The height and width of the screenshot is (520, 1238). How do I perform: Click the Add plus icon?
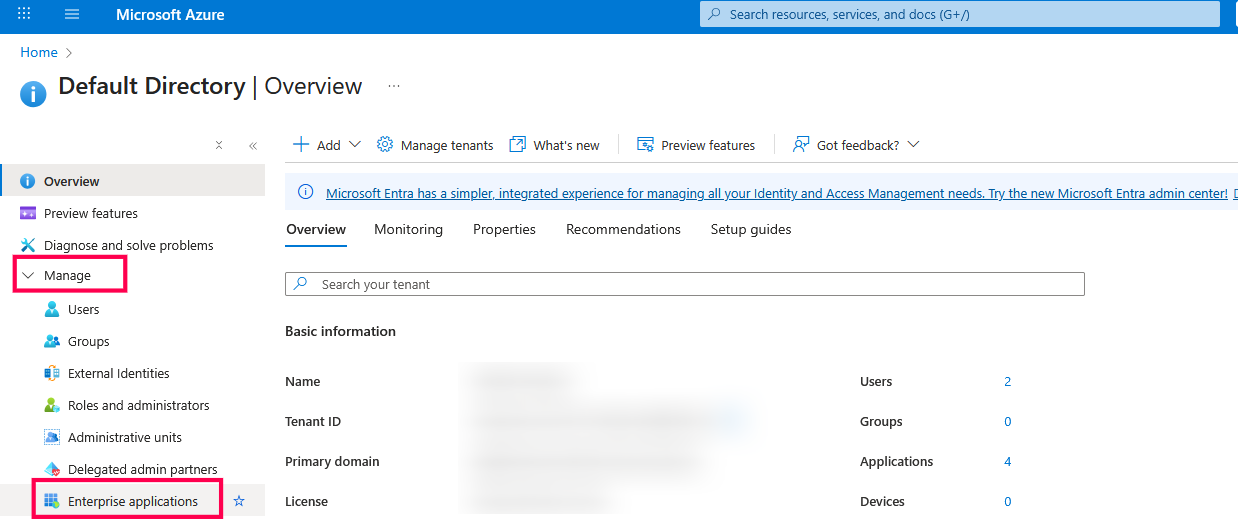pyautogui.click(x=300, y=145)
